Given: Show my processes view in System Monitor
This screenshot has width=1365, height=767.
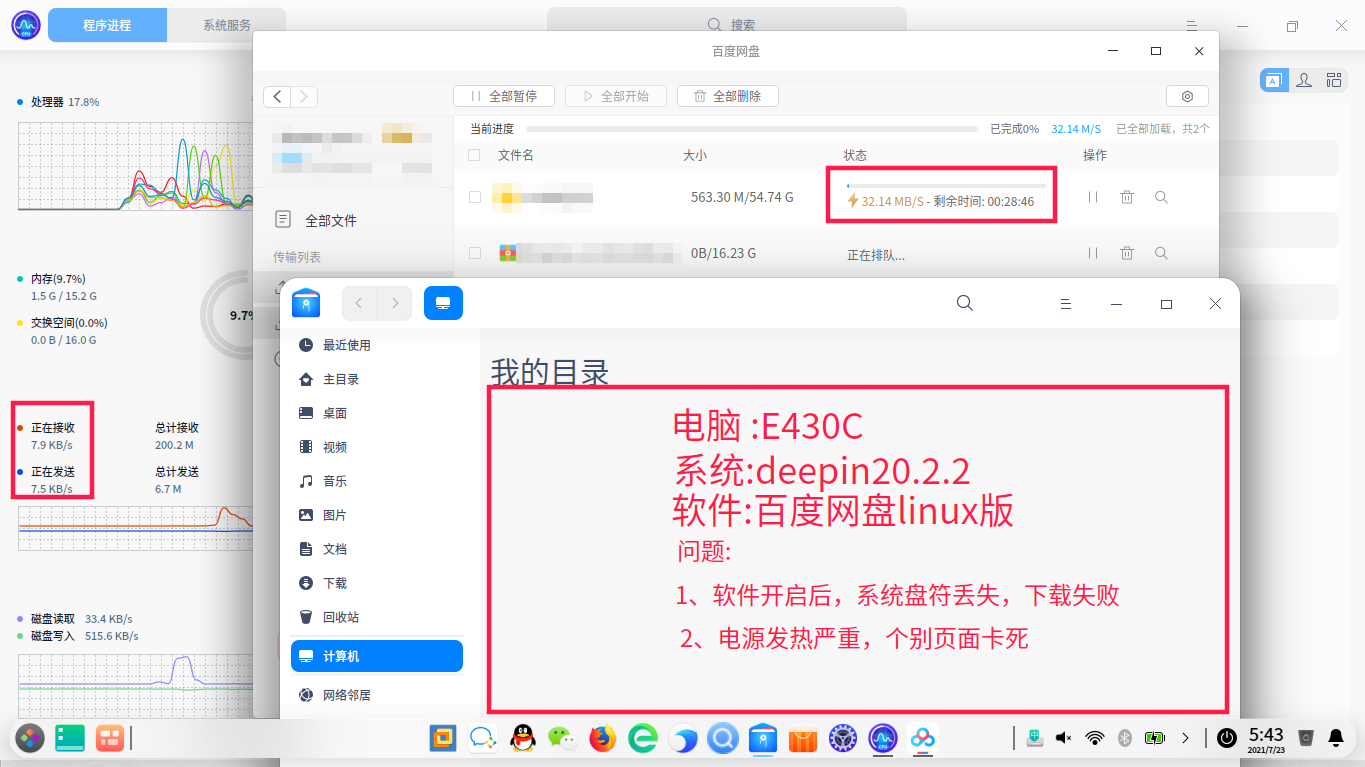Looking at the screenshot, I should pos(1304,81).
